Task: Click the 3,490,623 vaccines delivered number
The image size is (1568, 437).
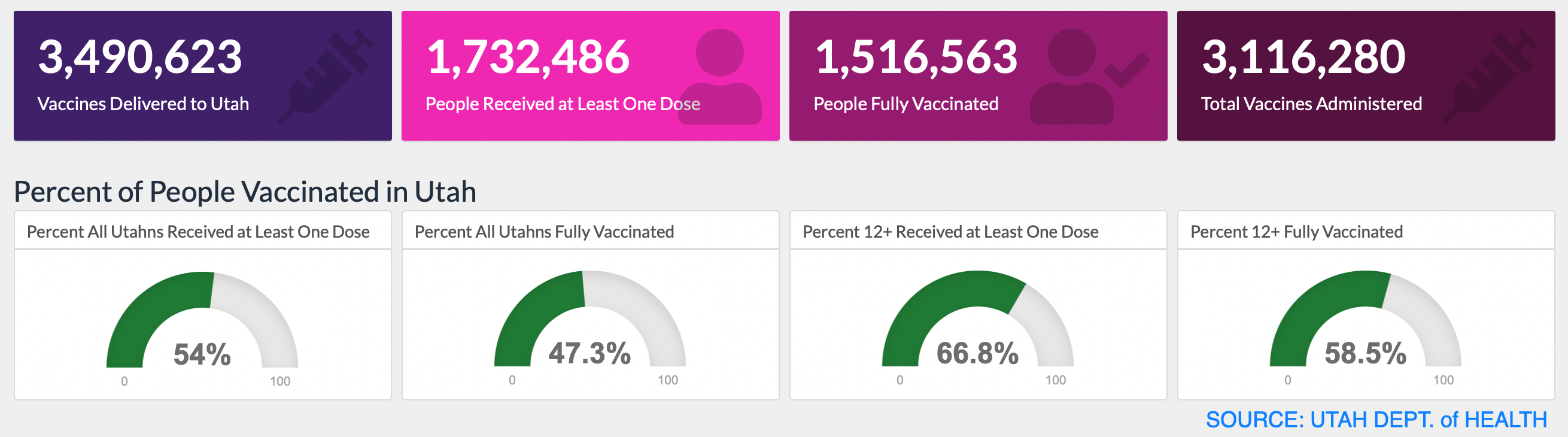Action: (x=140, y=57)
